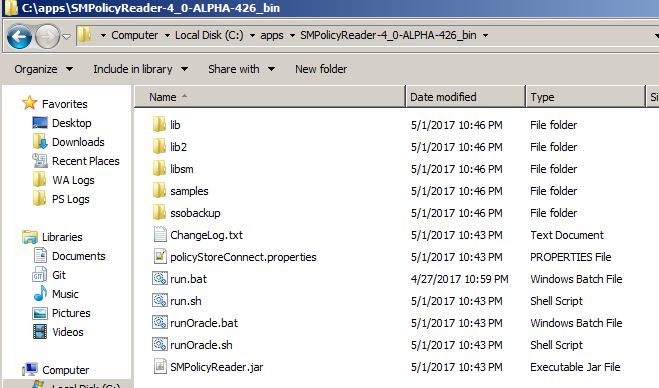Expand the arrow before SMPolicyReader in the breadcrumb

pyautogui.click(x=293, y=35)
